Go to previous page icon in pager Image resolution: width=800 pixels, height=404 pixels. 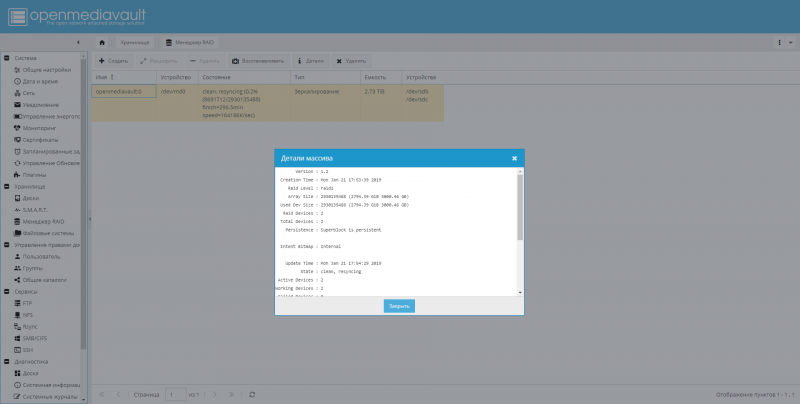tap(118, 395)
